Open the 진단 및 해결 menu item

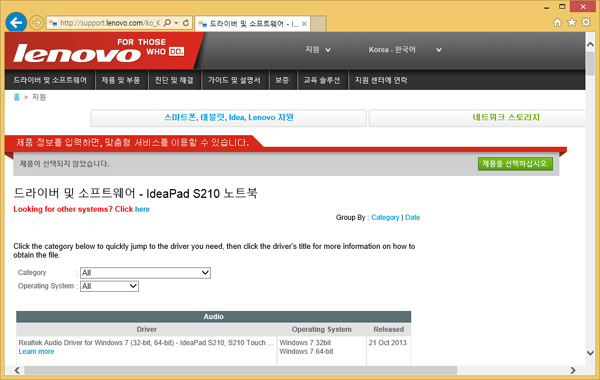[174, 80]
